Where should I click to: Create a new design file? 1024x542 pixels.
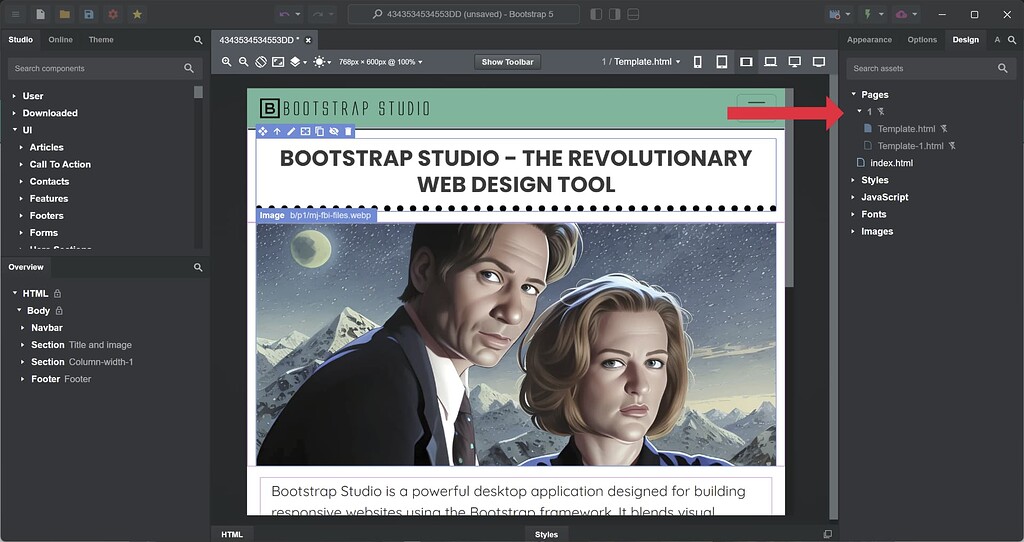pyautogui.click(x=40, y=14)
